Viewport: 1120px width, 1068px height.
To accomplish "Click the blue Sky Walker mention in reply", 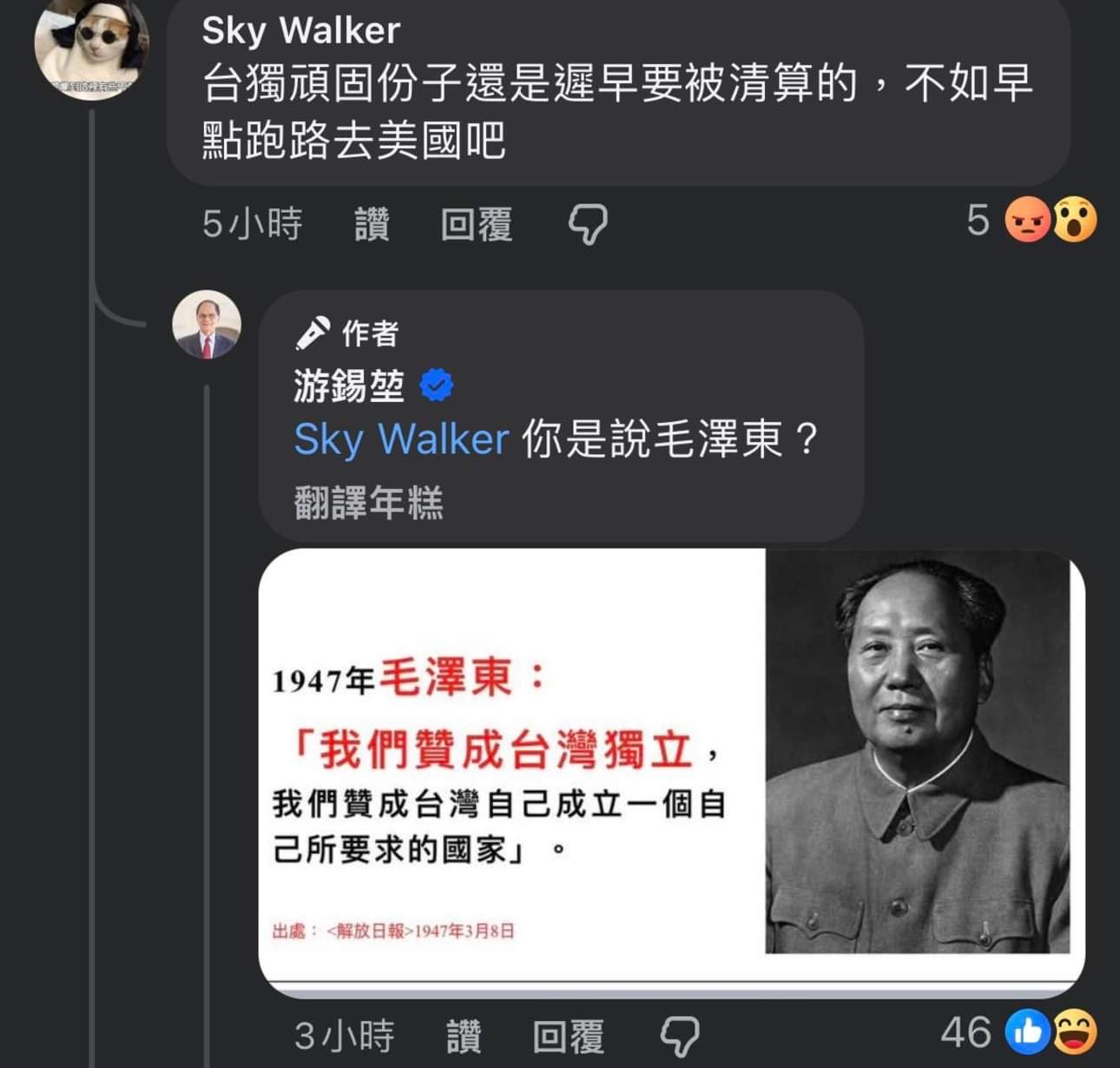I will coord(401,438).
